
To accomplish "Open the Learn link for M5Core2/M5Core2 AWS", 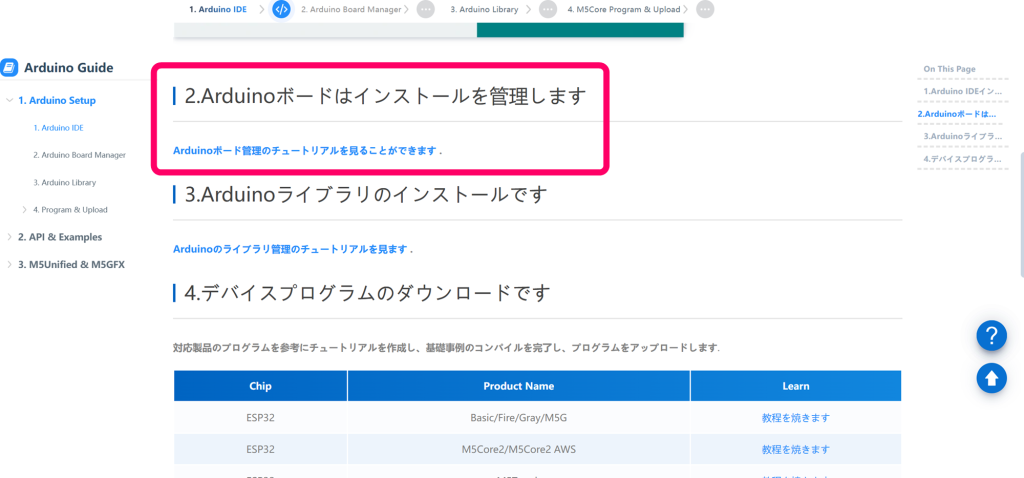I will [x=795, y=449].
